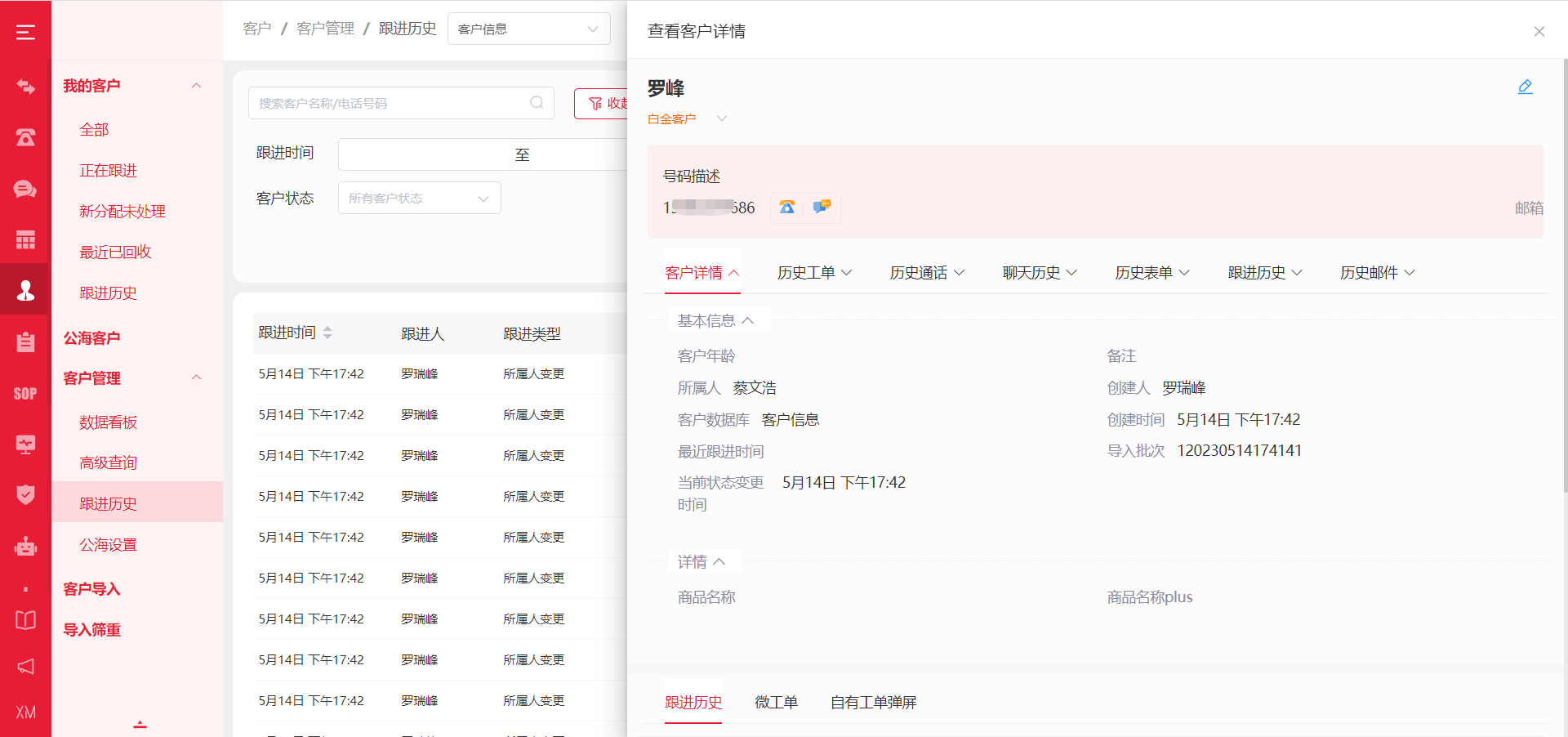Open the 所有客户状态 dropdown
Image resolution: width=1568 pixels, height=737 pixels.
pos(419,199)
